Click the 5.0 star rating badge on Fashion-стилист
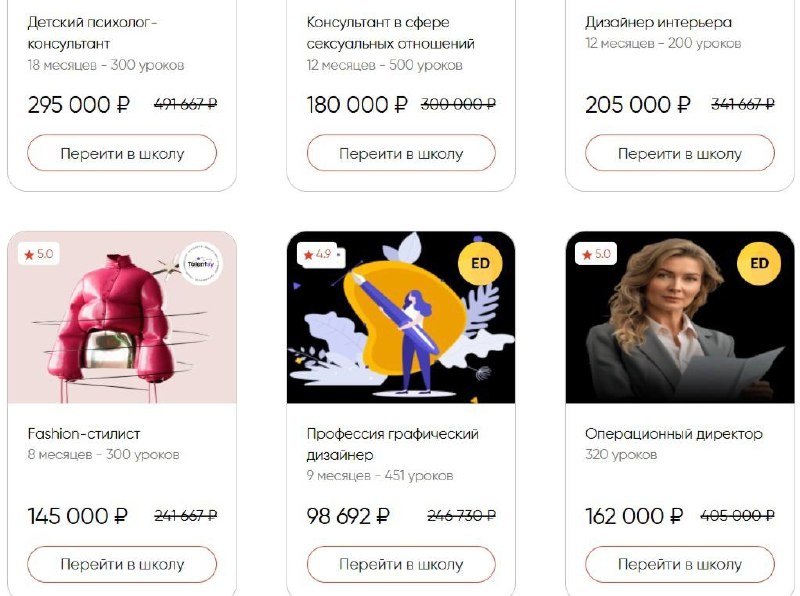 (x=38, y=254)
